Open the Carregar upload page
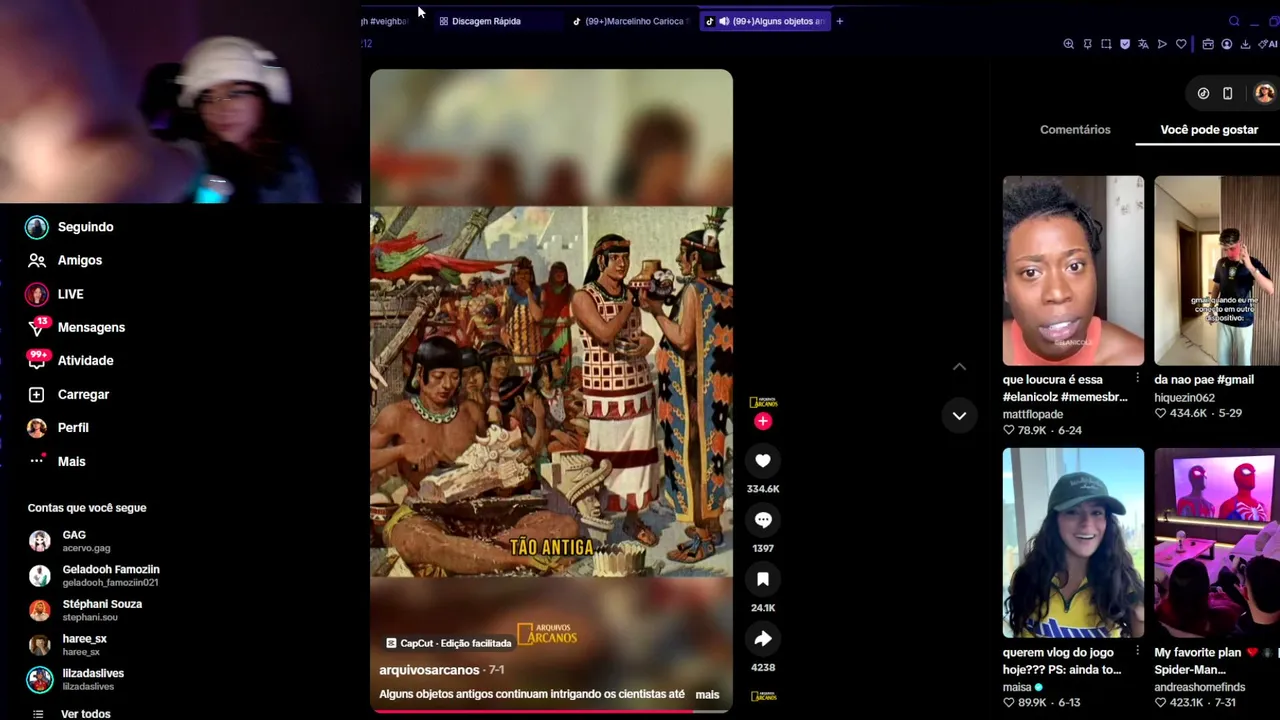The image size is (1280, 720). point(68,394)
